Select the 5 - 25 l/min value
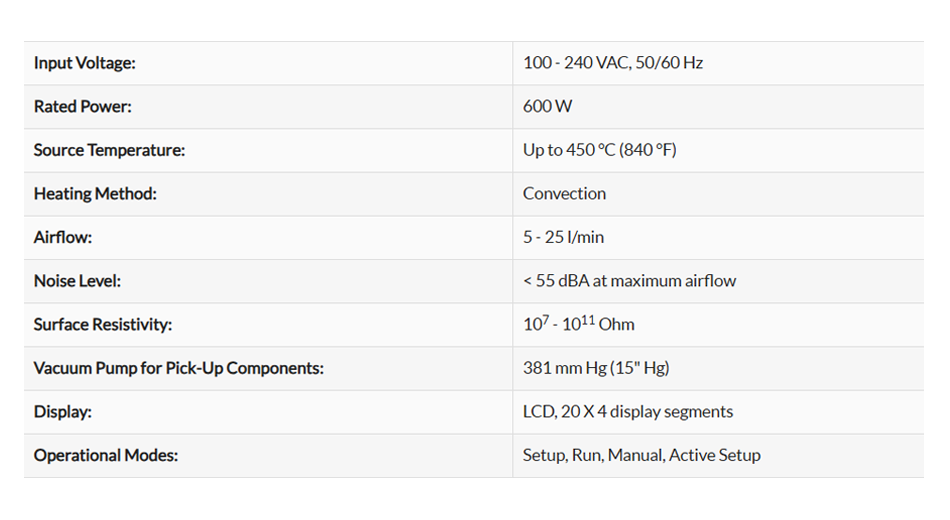Viewport: 950px width, 520px height. (x=563, y=238)
